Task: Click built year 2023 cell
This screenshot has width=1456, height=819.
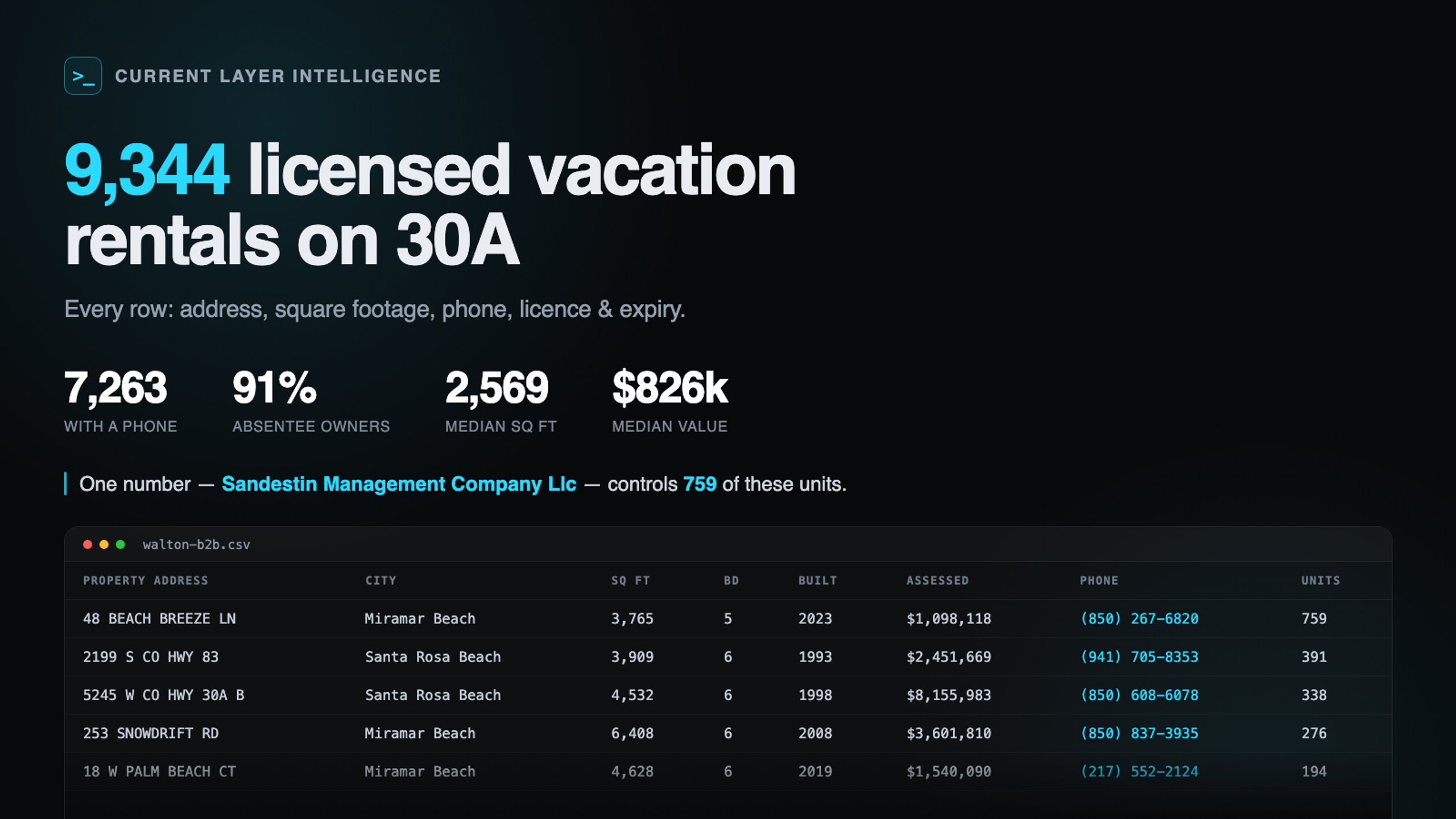Action: coord(815,618)
